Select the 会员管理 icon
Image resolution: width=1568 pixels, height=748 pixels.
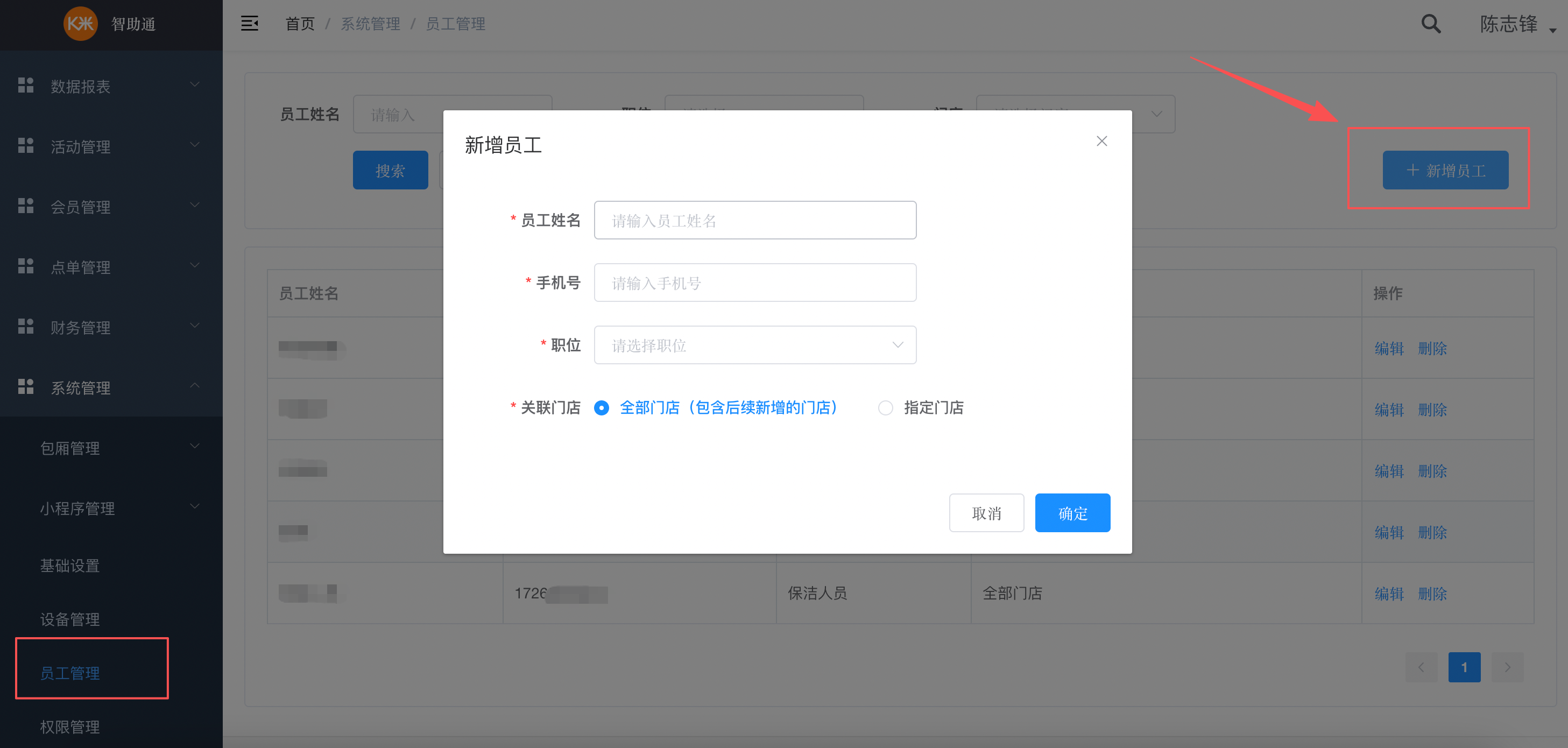[26, 206]
